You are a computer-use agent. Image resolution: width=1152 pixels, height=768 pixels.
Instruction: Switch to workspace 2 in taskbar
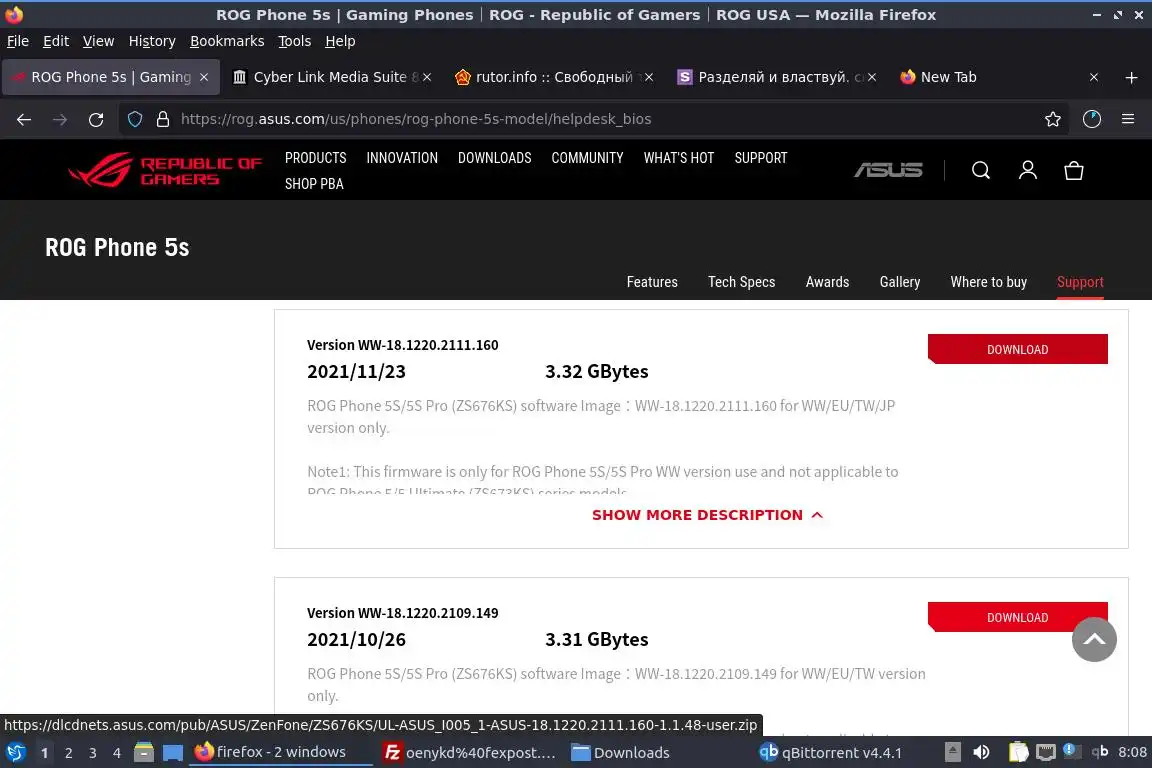coord(68,753)
